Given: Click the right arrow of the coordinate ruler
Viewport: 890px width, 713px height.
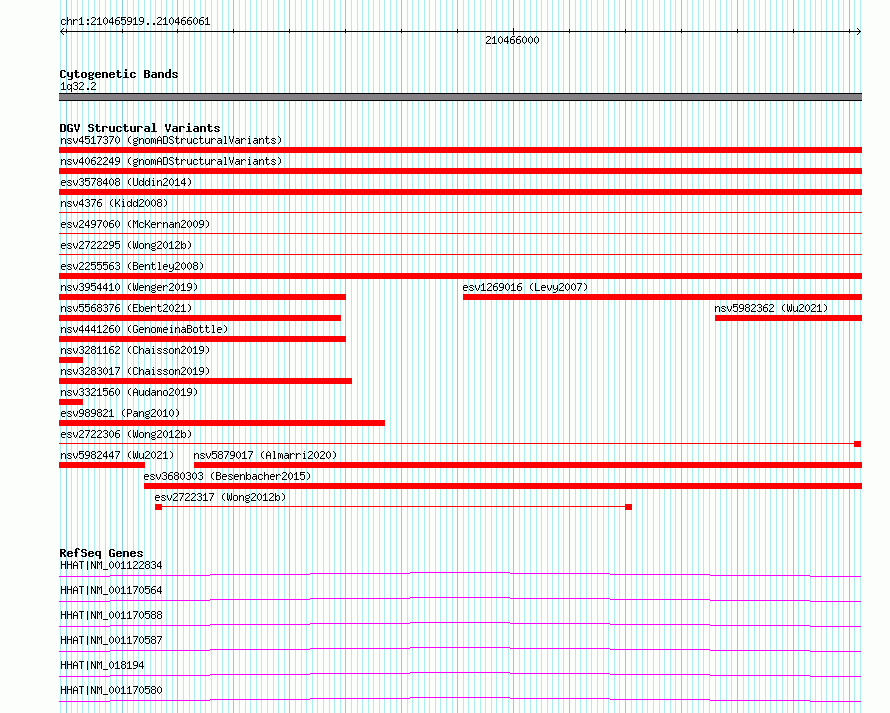Looking at the screenshot, I should click(858, 32).
